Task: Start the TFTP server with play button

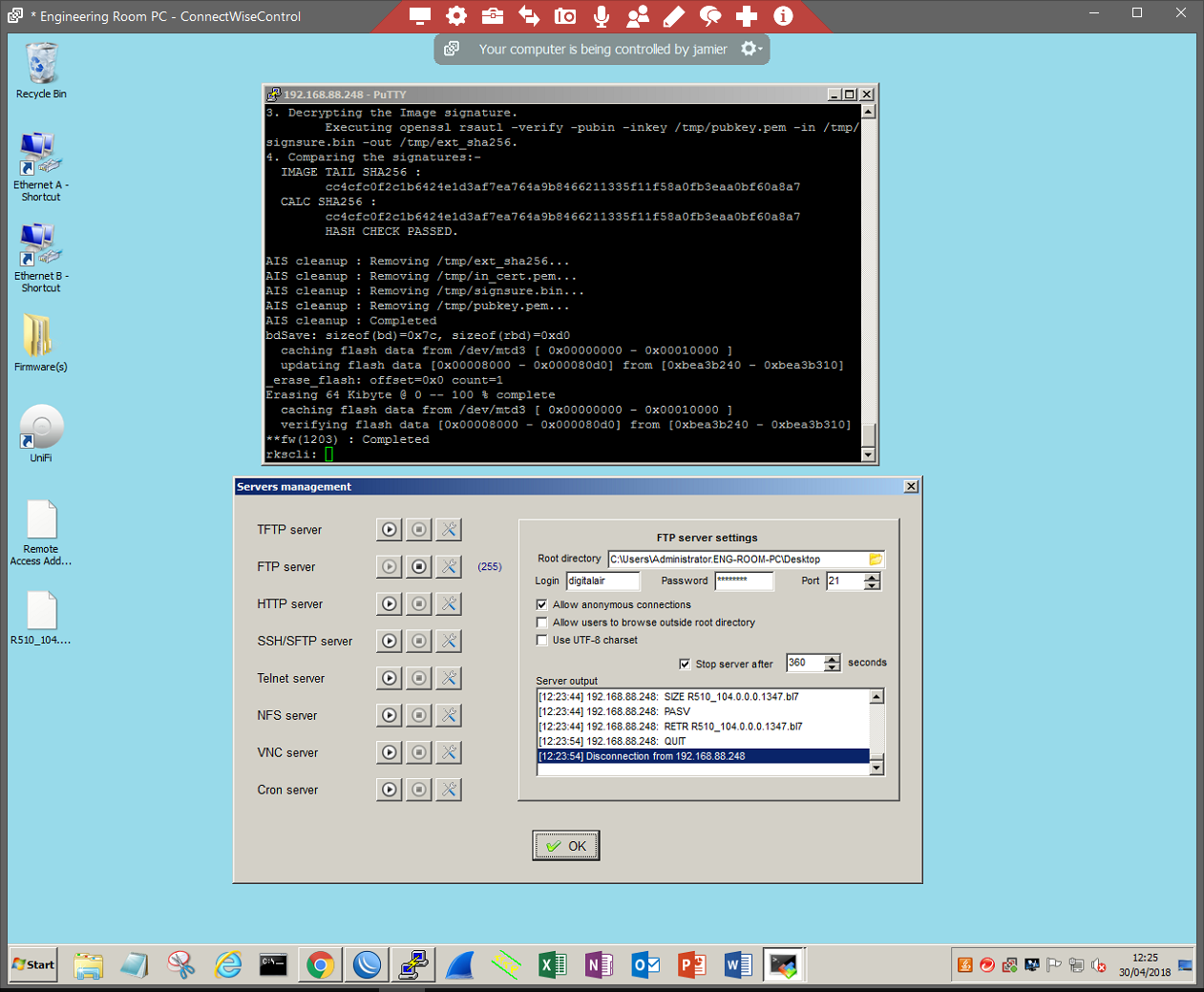Action: 389,530
